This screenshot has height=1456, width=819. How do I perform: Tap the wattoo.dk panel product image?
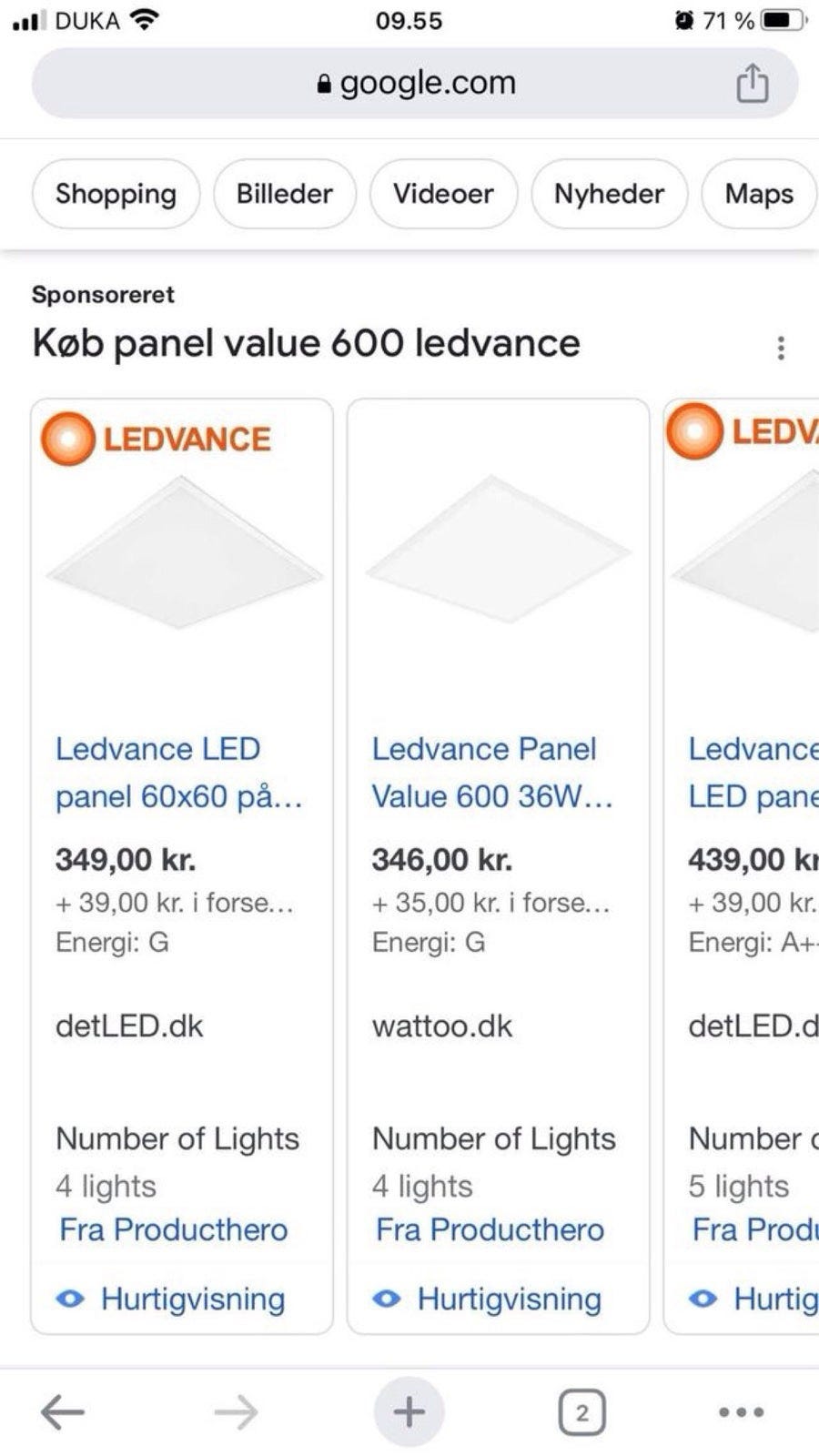click(498, 548)
